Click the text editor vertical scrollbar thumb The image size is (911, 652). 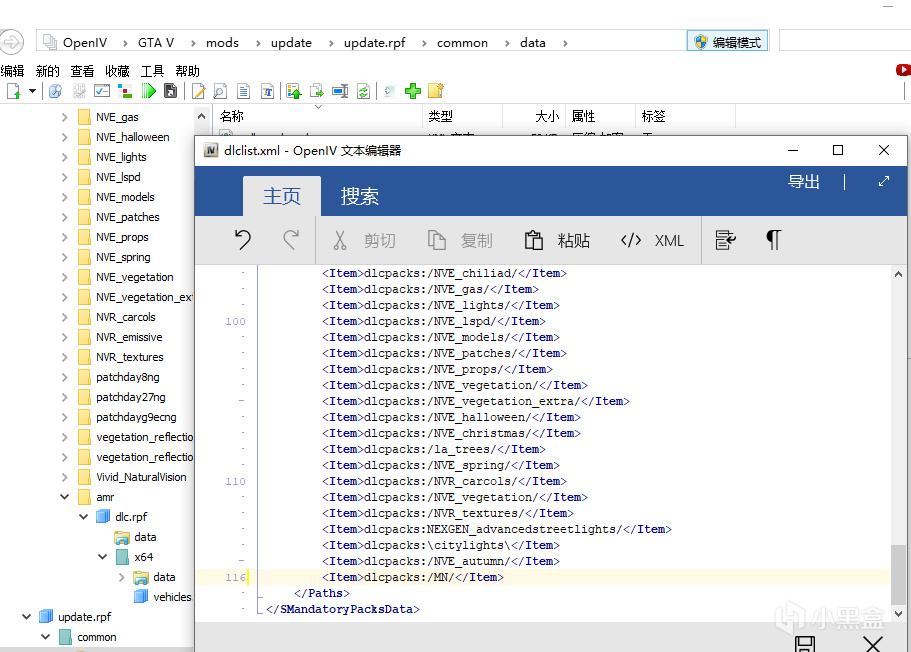[x=898, y=575]
